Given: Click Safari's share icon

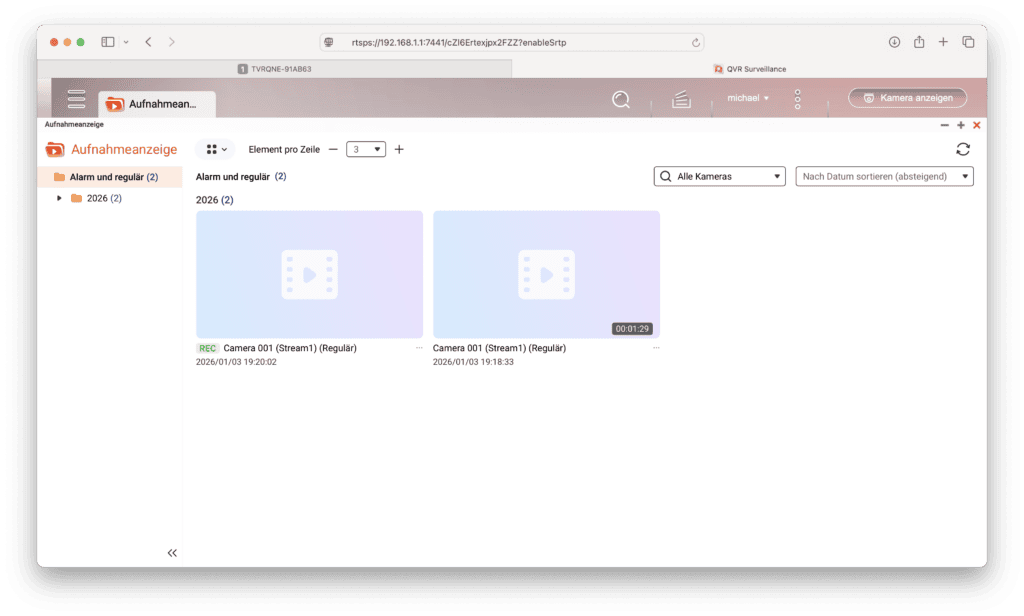Looking at the screenshot, I should point(918,42).
